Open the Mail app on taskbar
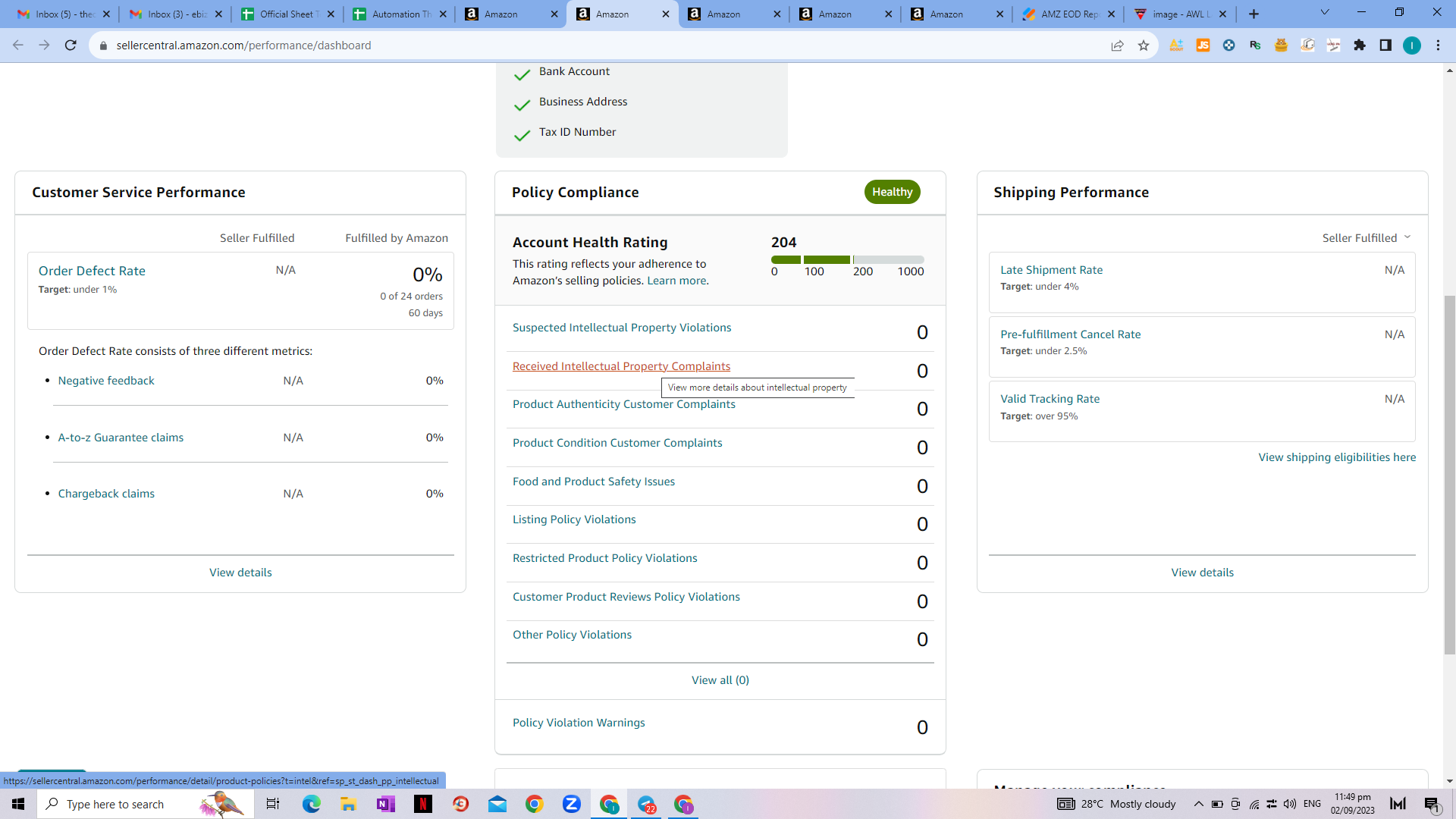This screenshot has height=819, width=1456. (x=497, y=804)
